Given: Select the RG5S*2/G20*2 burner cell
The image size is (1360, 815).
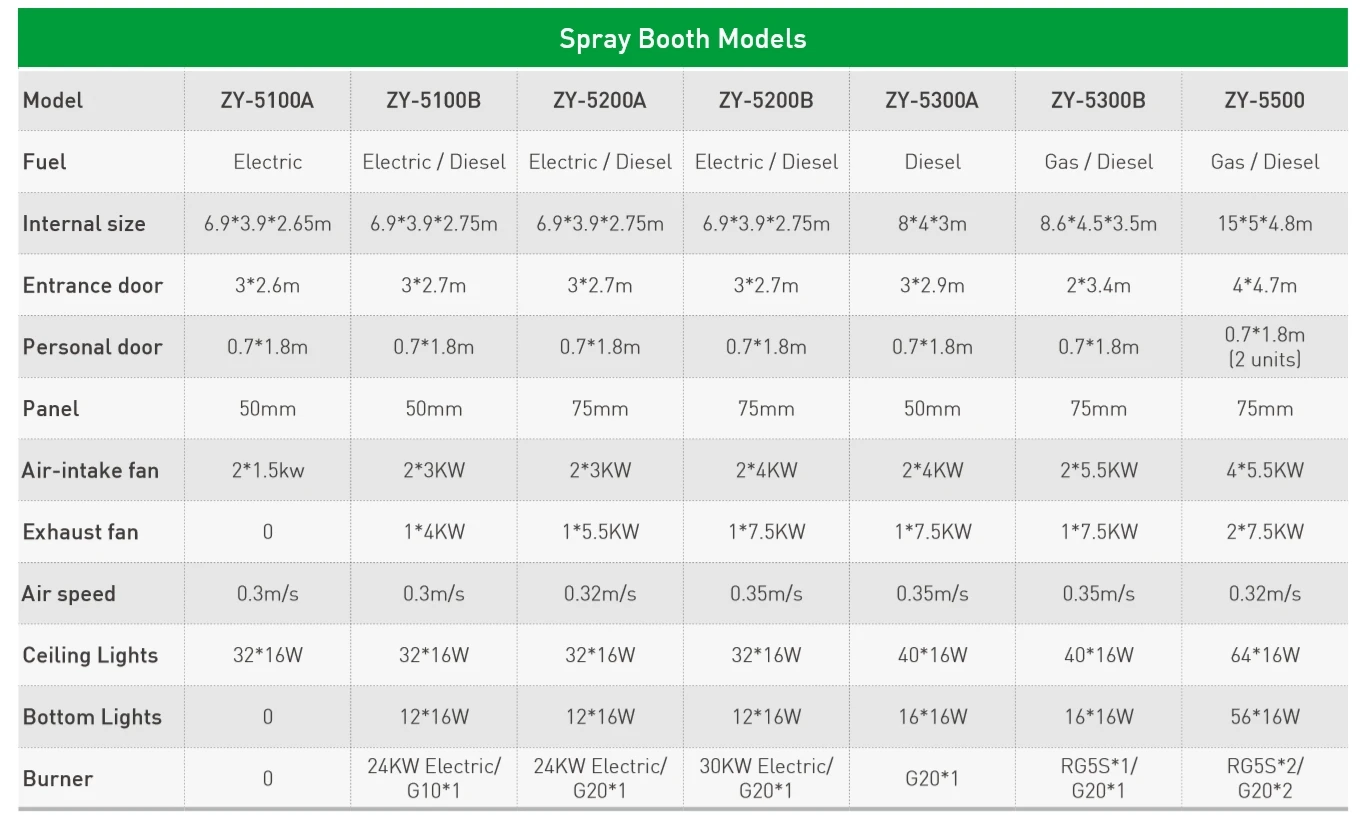Looking at the screenshot, I should 1264,778.
